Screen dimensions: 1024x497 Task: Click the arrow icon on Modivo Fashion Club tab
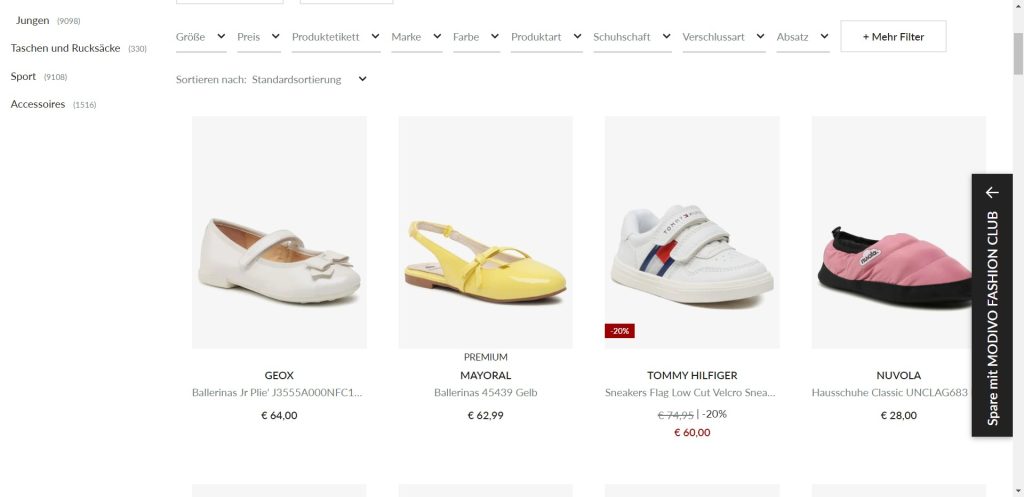point(992,192)
